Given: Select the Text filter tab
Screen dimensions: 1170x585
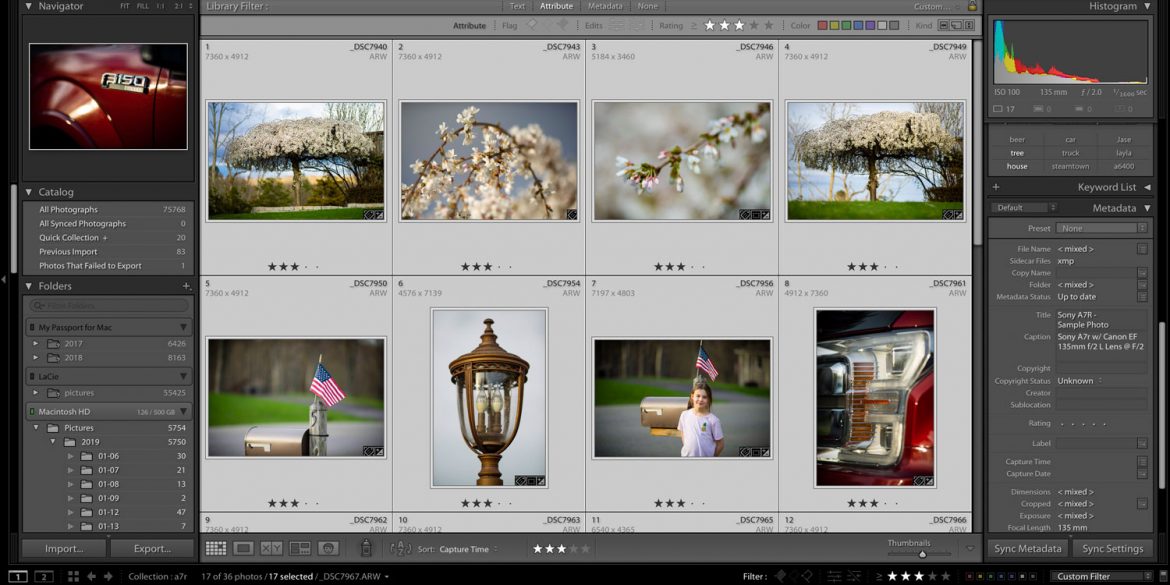Looking at the screenshot, I should pos(518,6).
